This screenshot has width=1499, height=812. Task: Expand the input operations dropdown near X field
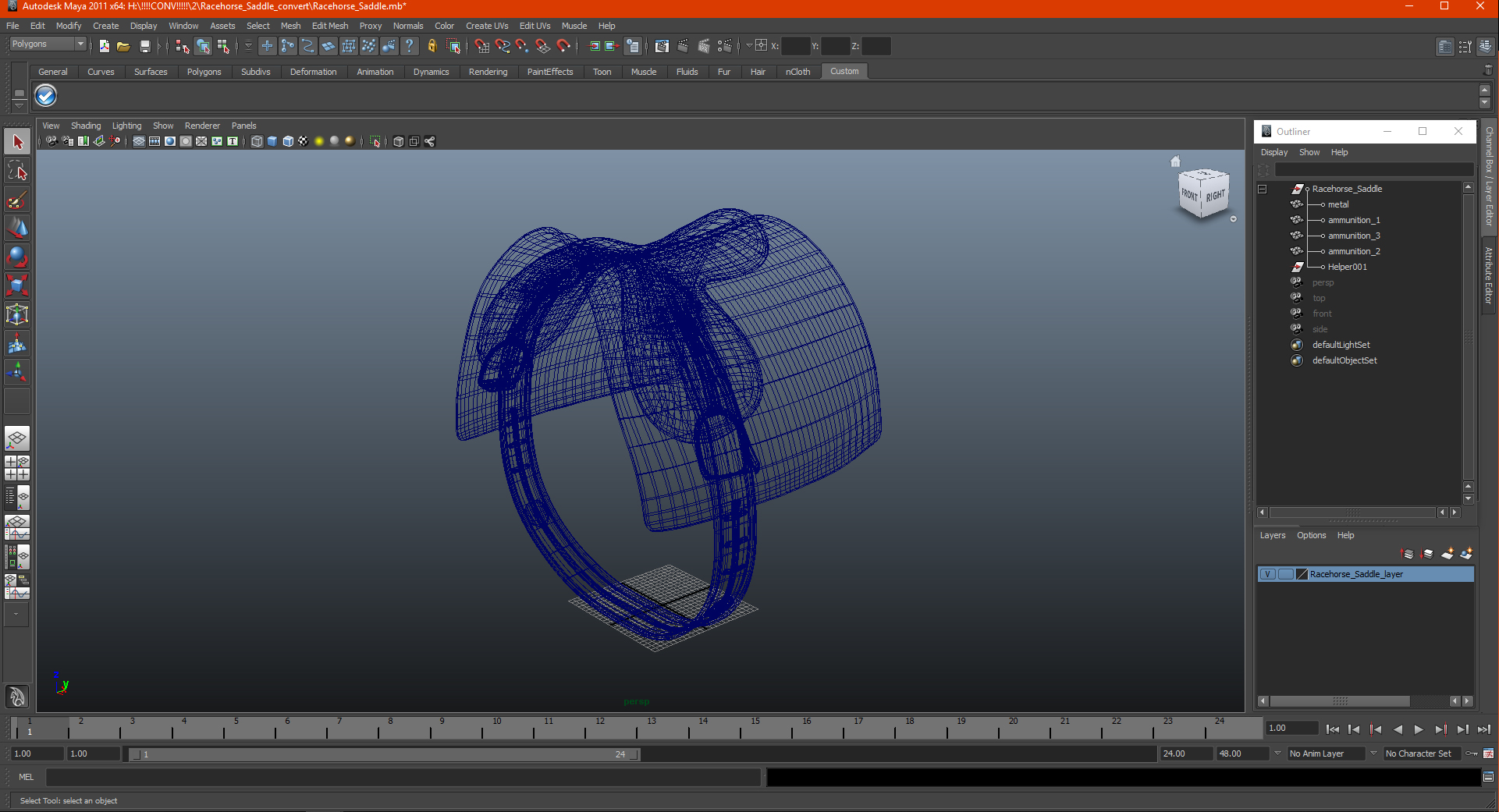[749, 46]
